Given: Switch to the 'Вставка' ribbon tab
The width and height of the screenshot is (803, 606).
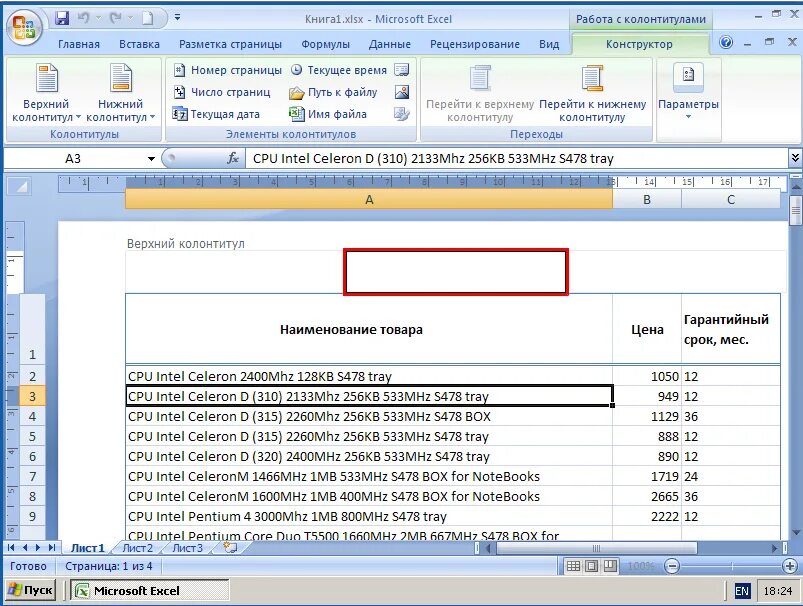Looking at the screenshot, I should (139, 44).
